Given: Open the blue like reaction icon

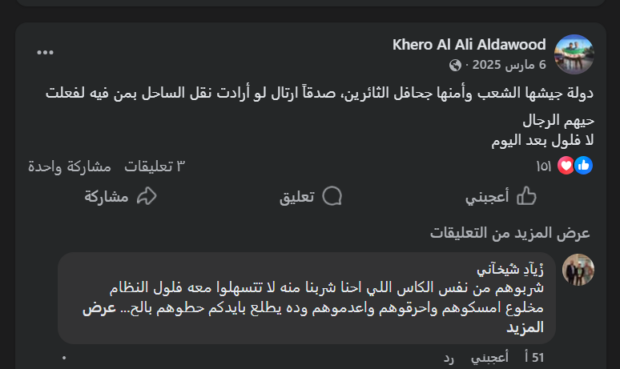Looking at the screenshot, I should [584, 166].
